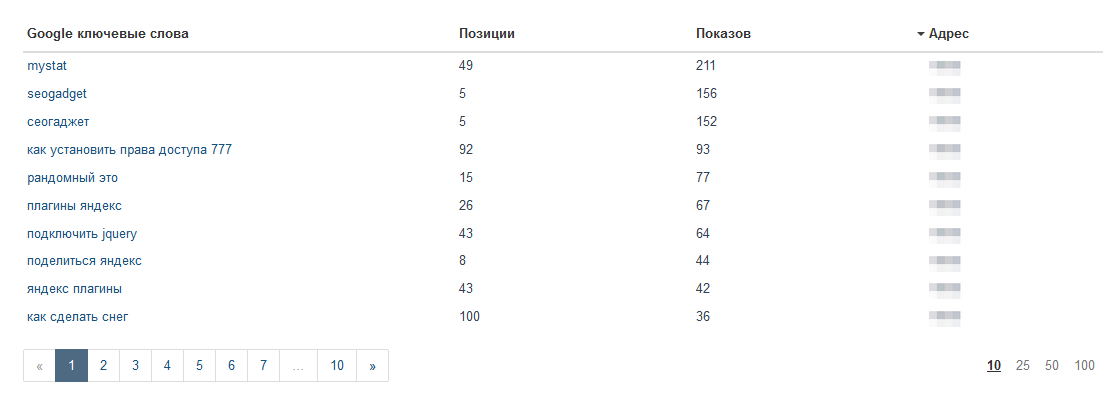Open the seogadget keyword link
The width and height of the screenshot is (1114, 399).
[57, 94]
